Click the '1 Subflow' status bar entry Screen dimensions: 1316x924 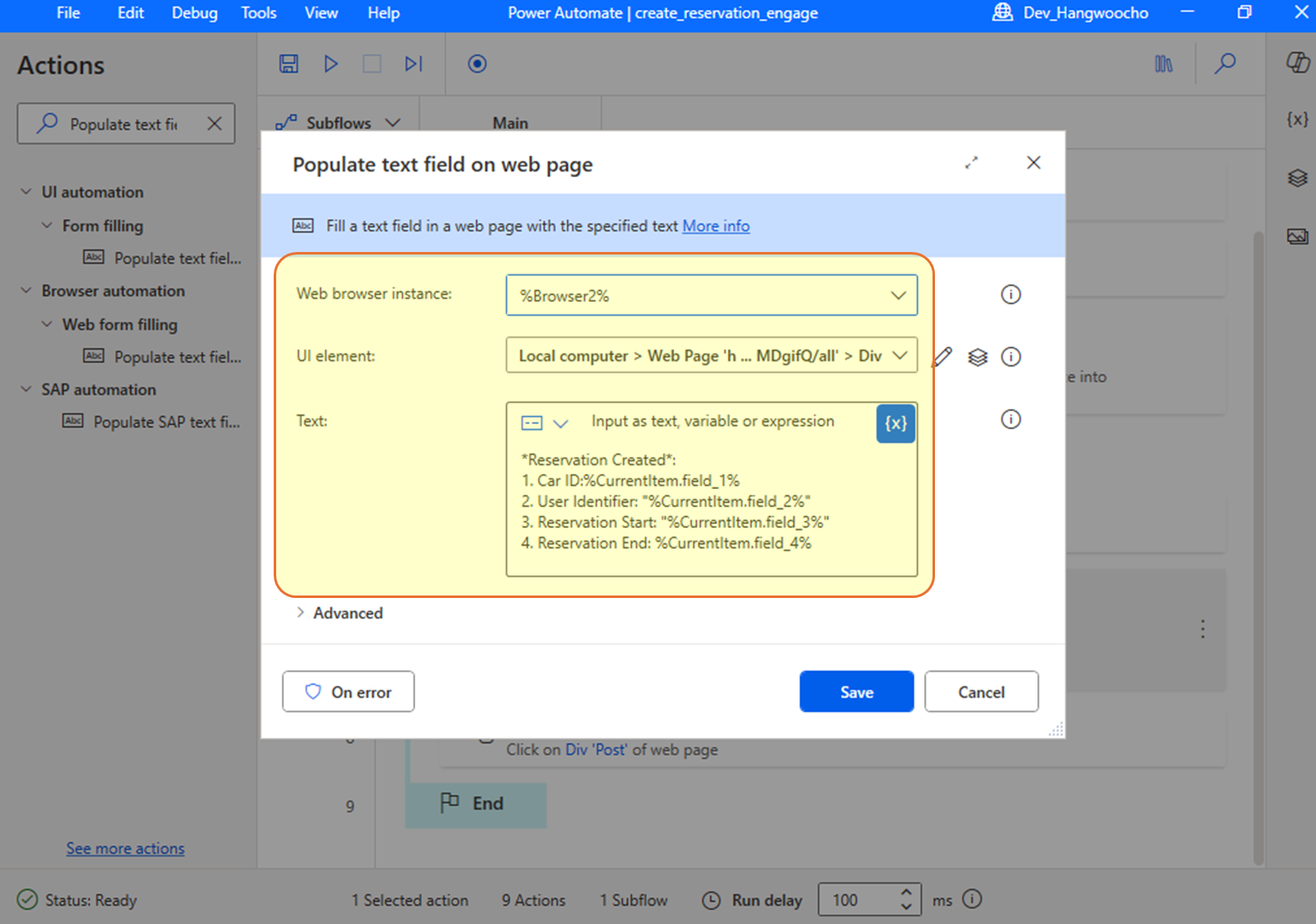pyautogui.click(x=634, y=900)
